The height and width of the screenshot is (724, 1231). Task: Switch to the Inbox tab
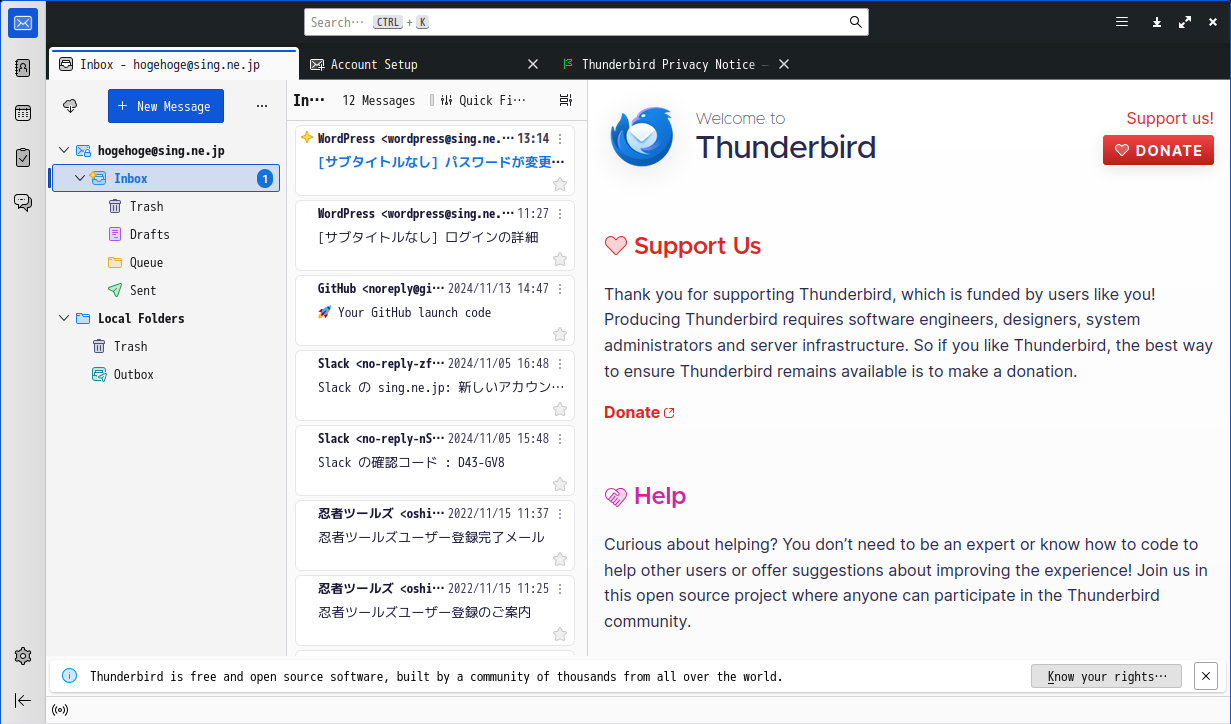pyautogui.click(x=173, y=64)
